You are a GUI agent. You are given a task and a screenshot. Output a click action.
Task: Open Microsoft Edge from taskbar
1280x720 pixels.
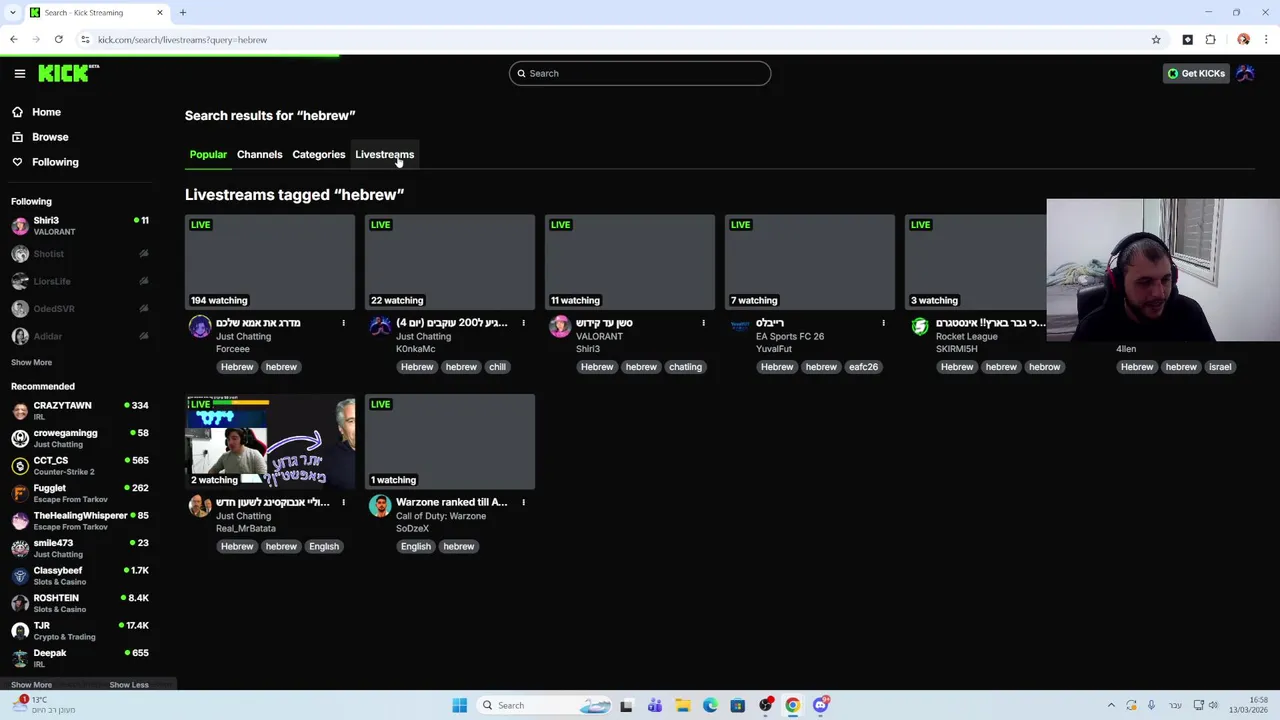click(710, 705)
